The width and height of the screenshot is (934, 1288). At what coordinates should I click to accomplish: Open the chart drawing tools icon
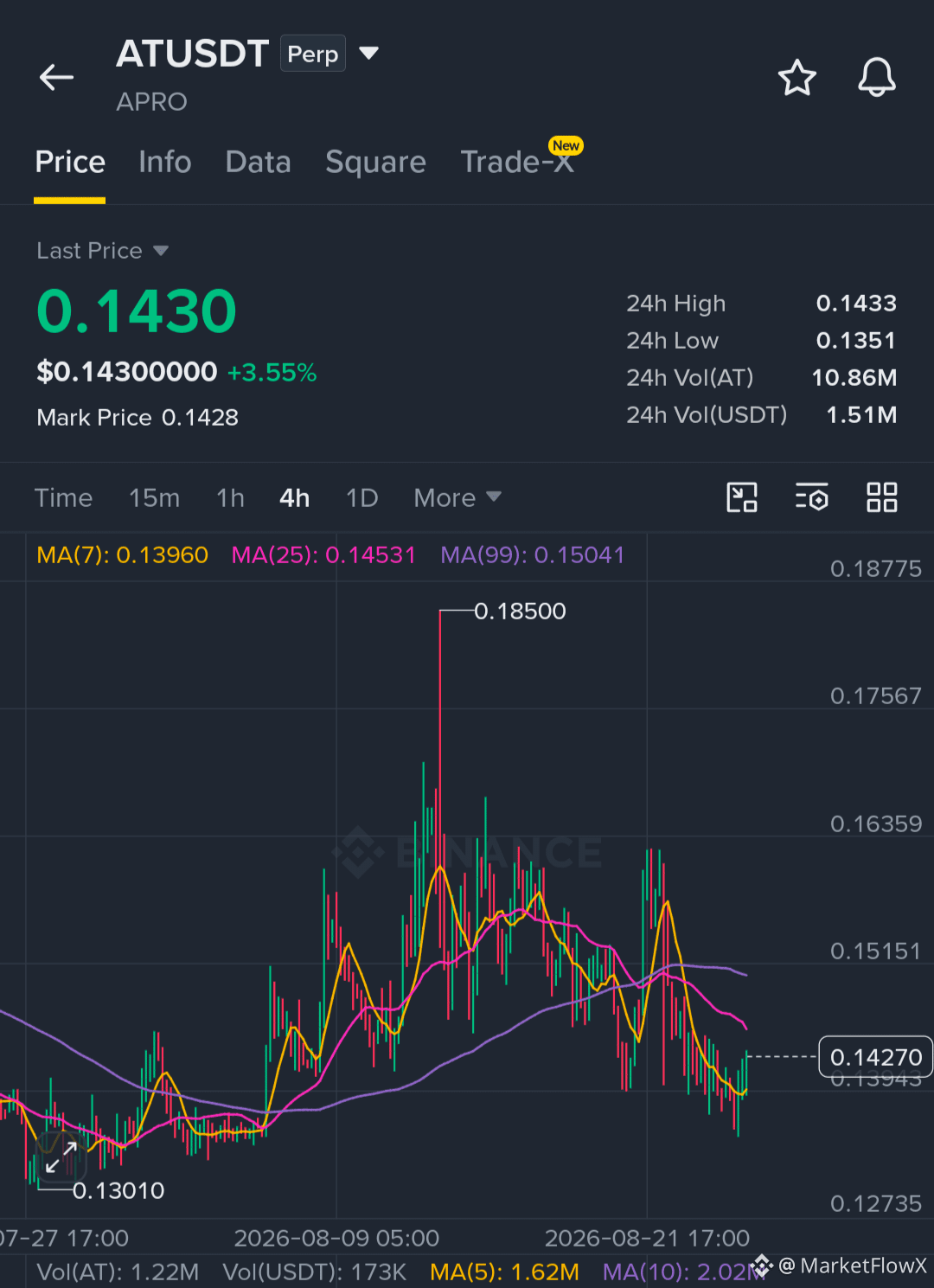[741, 497]
